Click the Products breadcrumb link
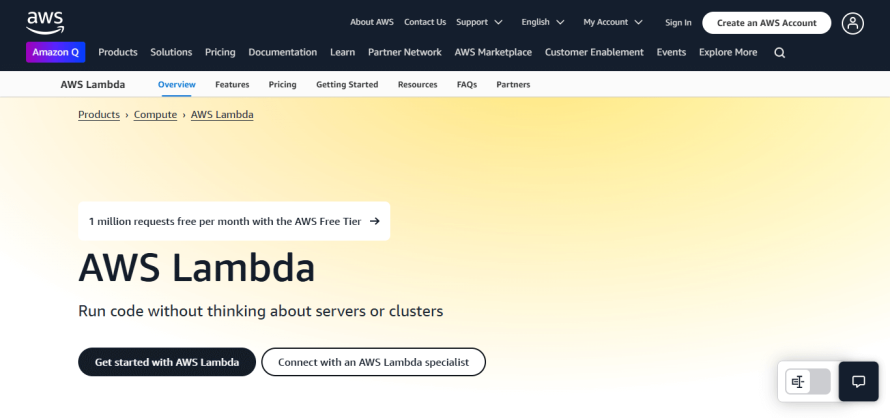Screen dimensions: 890x418 click(99, 115)
